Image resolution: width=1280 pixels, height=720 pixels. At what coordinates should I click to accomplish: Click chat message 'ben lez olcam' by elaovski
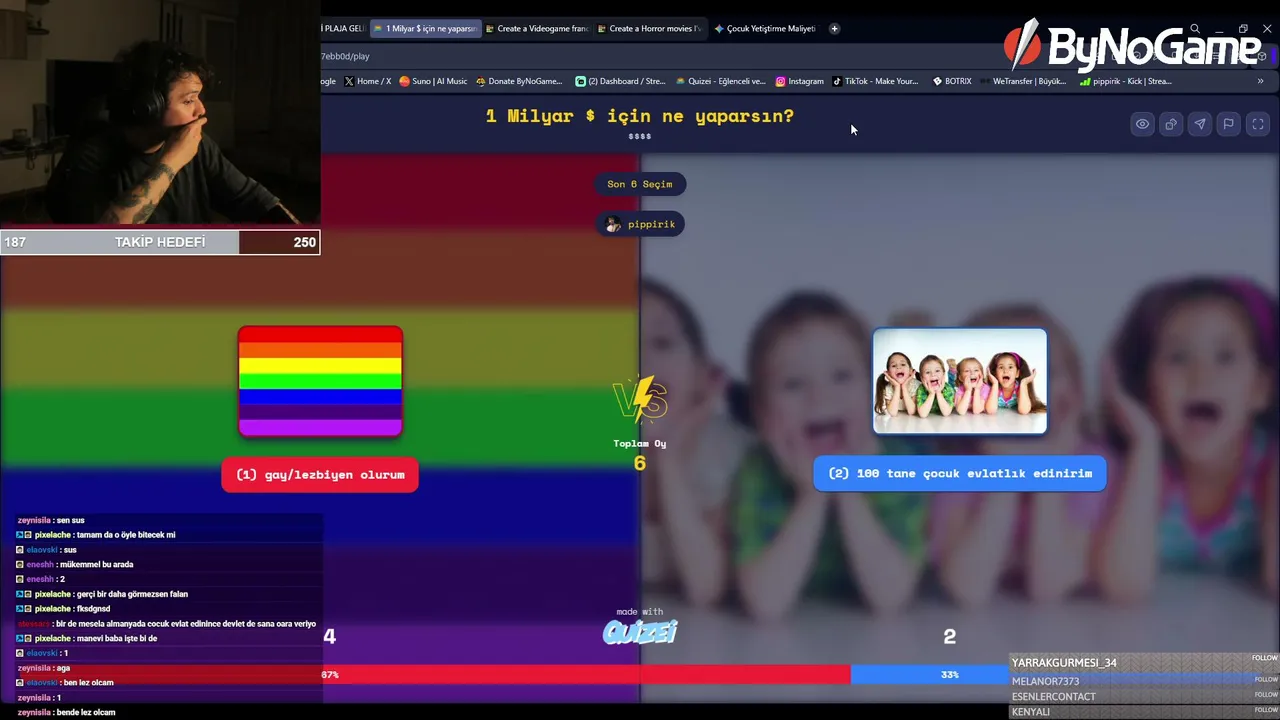(x=89, y=683)
